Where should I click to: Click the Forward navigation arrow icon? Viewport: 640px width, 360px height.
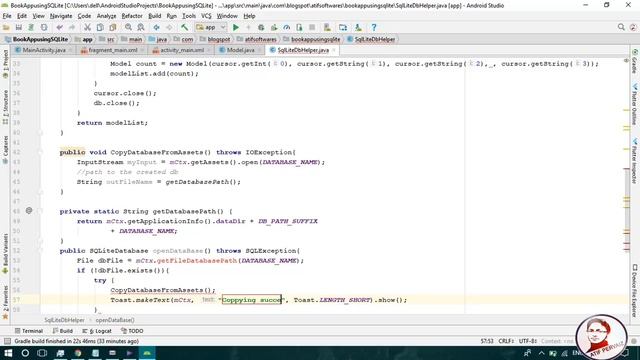[169, 27]
